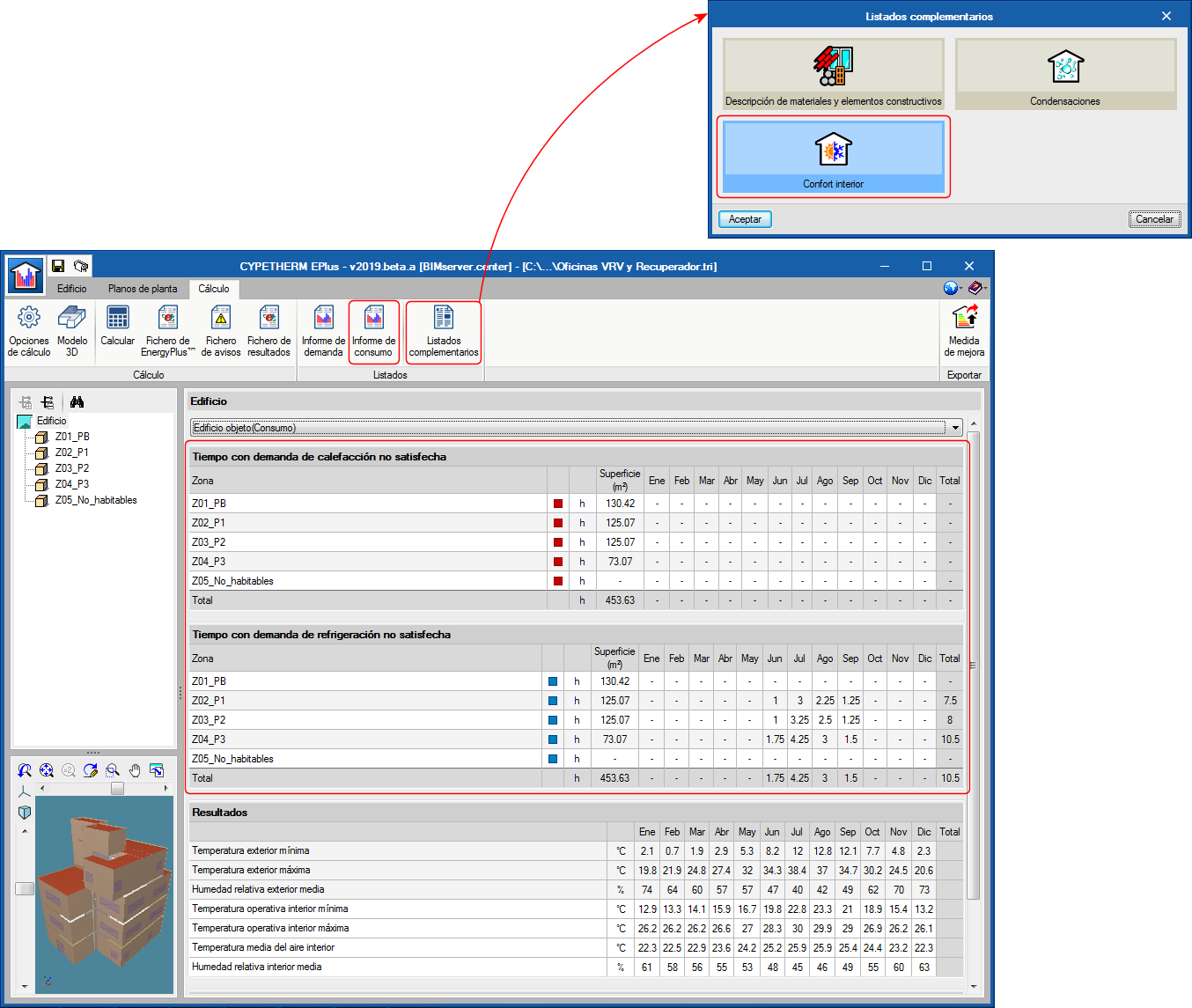Image resolution: width=1192 pixels, height=1008 pixels.
Task: Click the axes orientation icon in 3D viewer
Action: pyautogui.click(x=25, y=791)
